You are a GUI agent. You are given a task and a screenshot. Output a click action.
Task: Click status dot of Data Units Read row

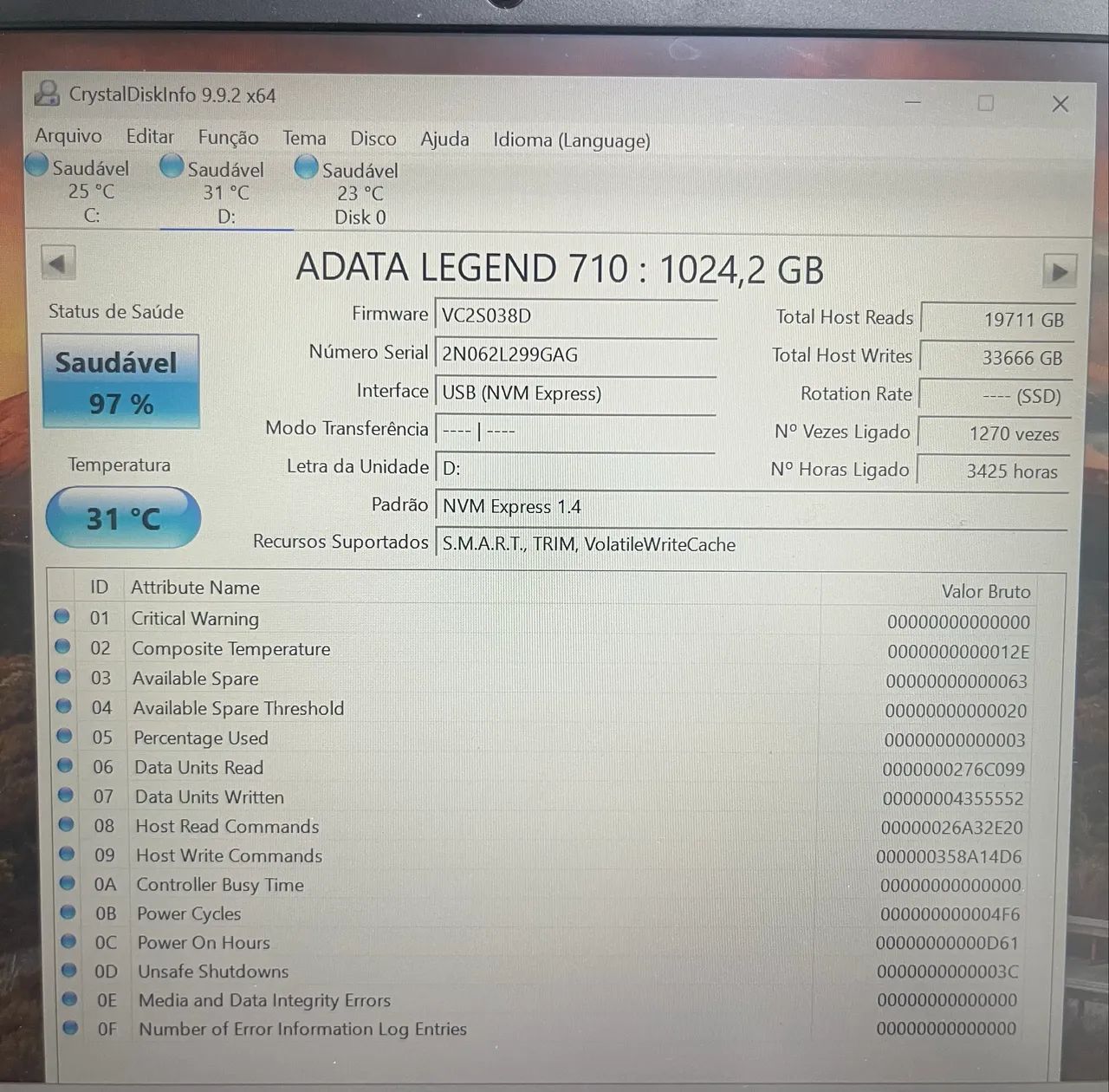pos(66,764)
